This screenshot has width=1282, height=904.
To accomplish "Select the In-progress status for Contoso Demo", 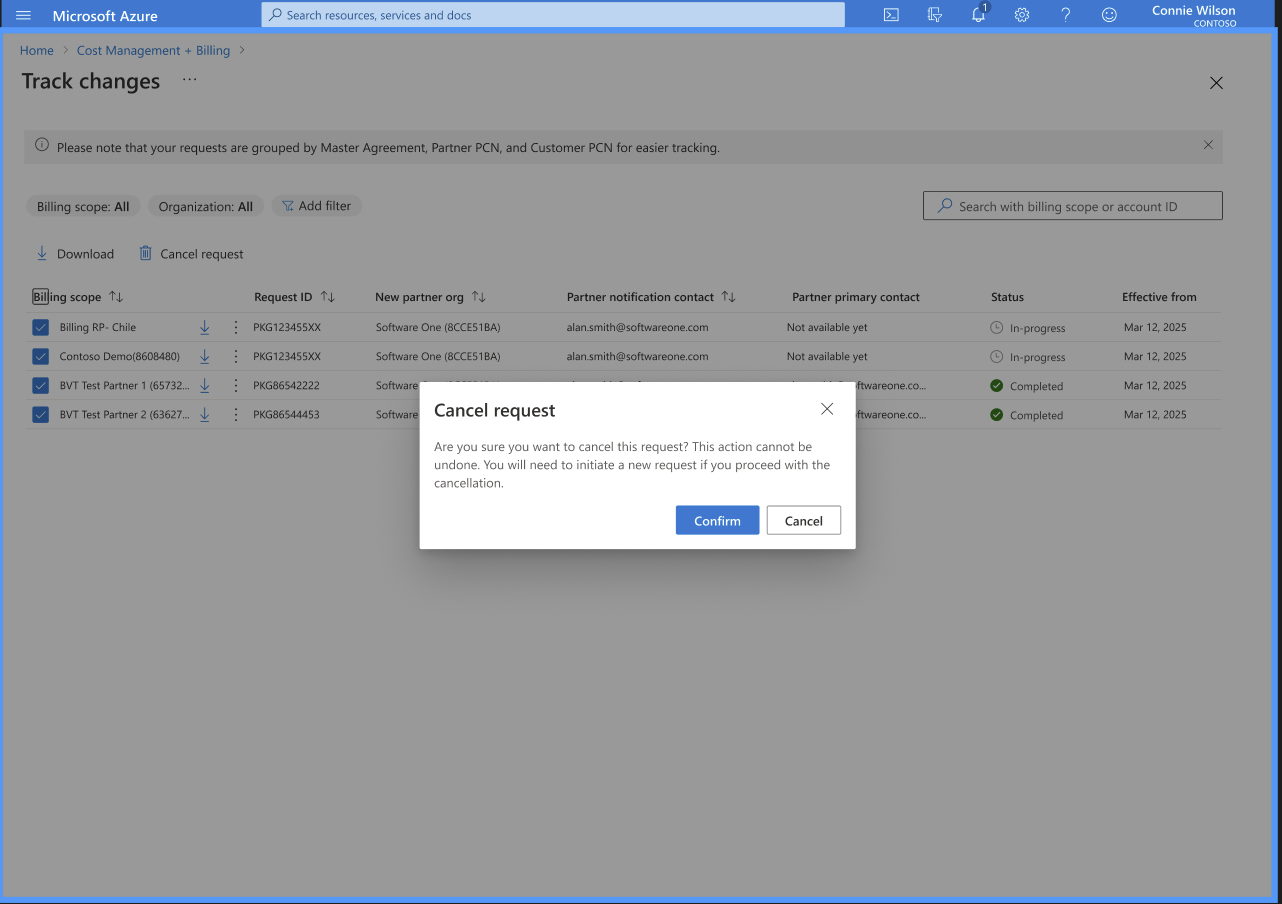I will coord(1028,357).
